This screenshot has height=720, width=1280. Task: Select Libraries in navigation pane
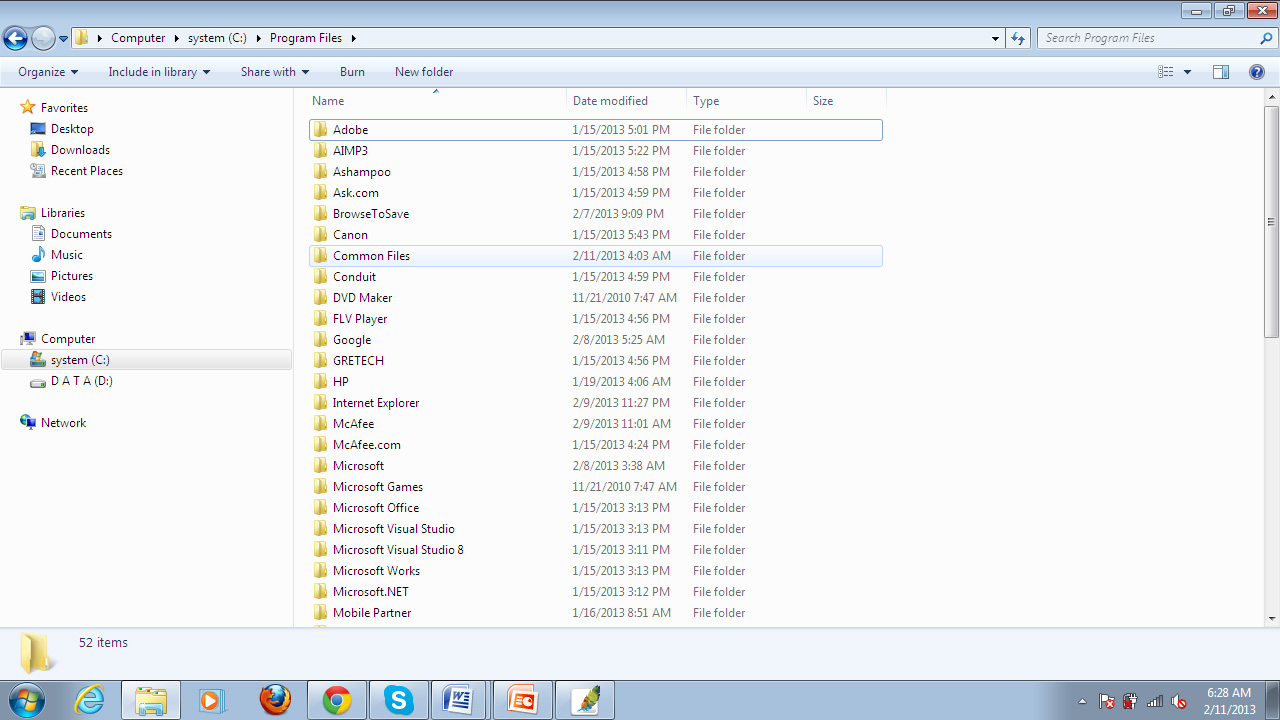[62, 213]
